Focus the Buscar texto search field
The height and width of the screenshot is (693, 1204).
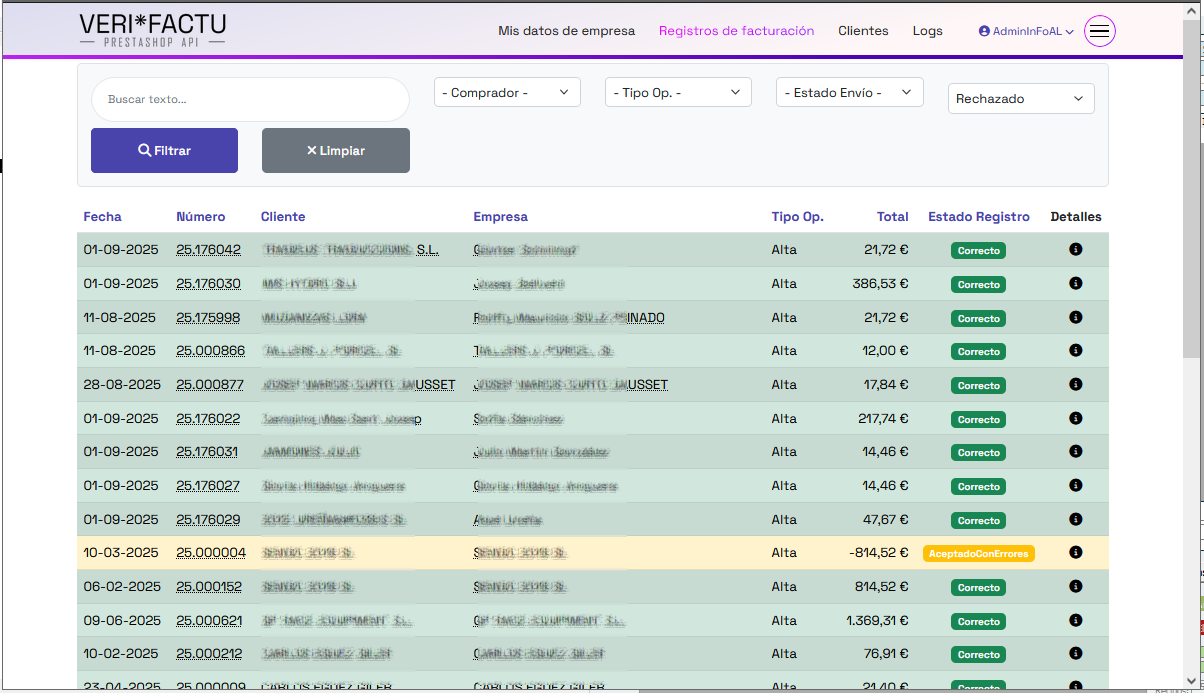click(x=250, y=100)
